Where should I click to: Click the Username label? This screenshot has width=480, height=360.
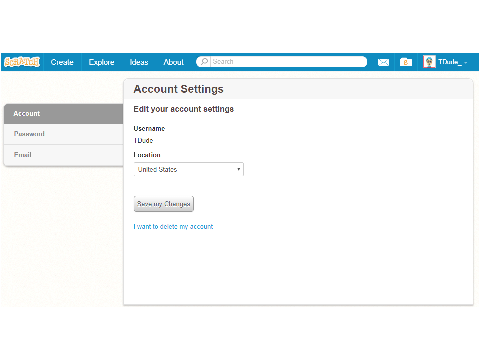tap(149, 129)
